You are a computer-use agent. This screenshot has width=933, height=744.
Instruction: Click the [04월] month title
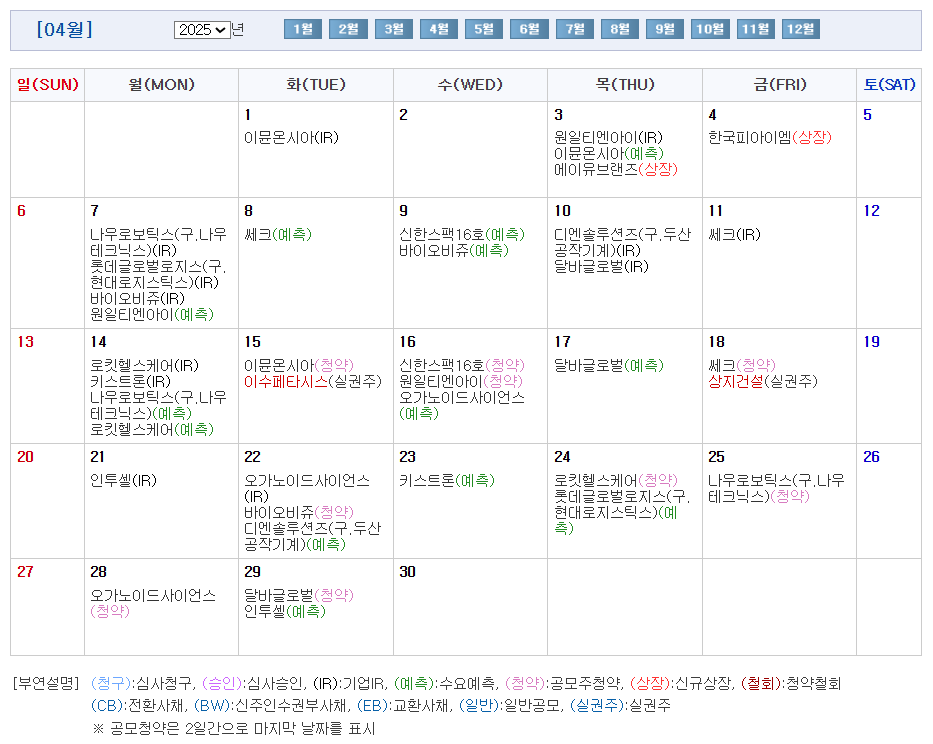[64, 29]
